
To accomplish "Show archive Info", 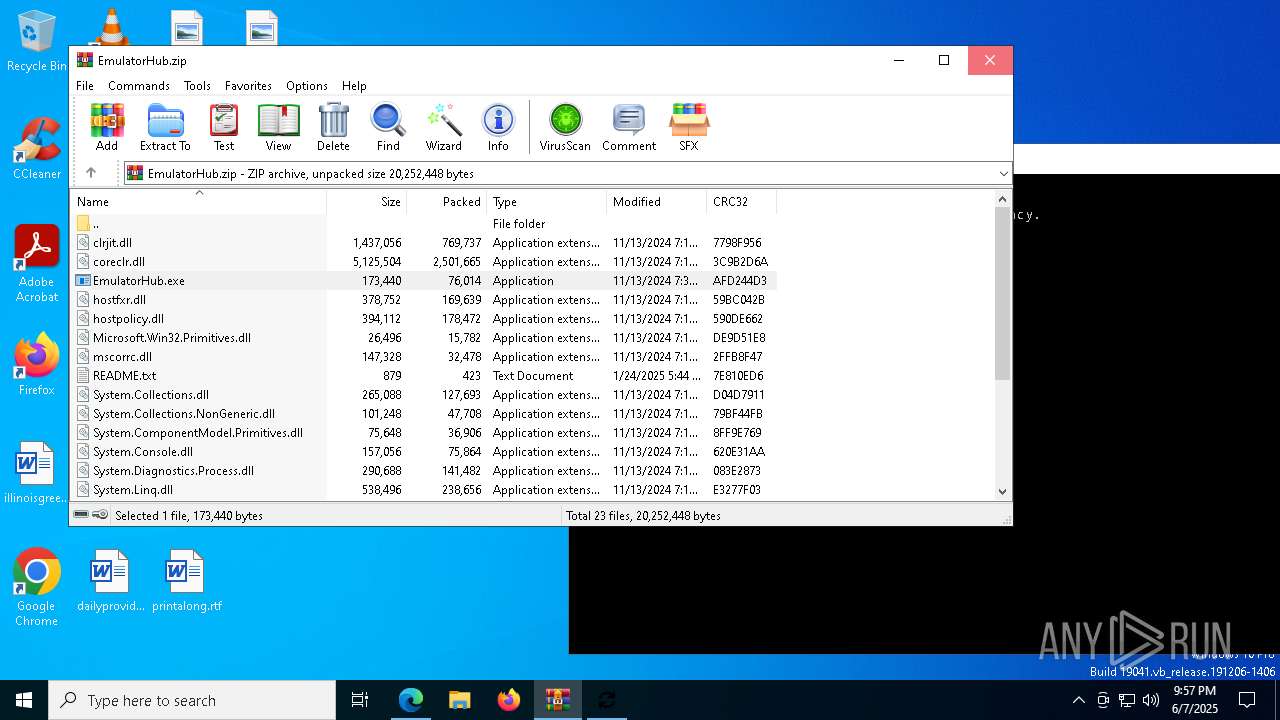I will click(x=498, y=127).
